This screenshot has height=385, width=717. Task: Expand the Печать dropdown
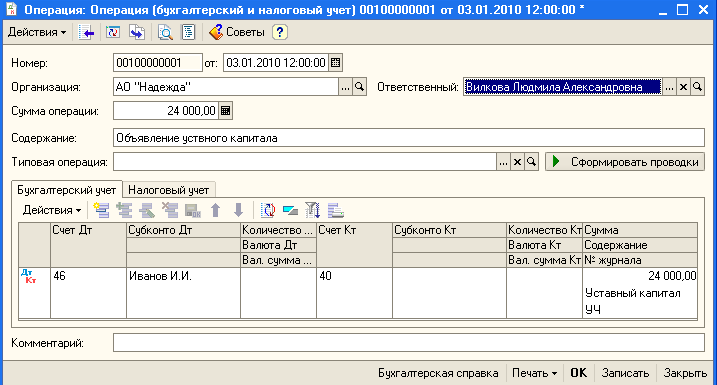coord(535,373)
